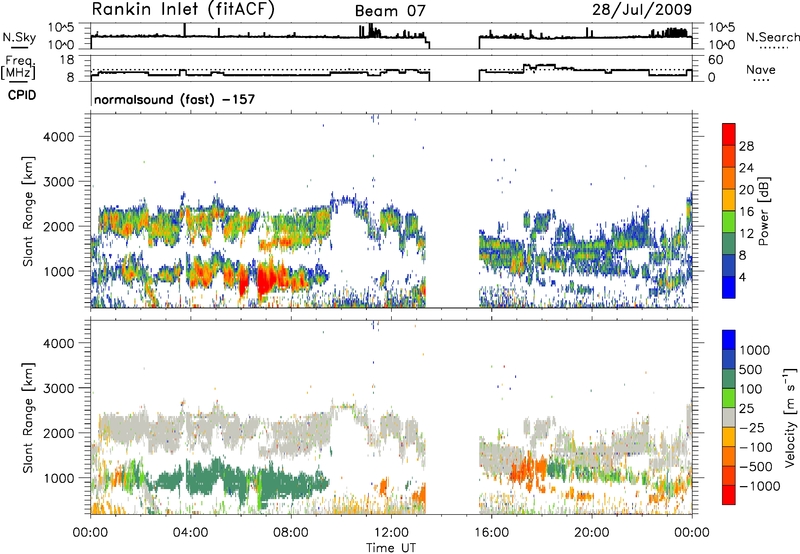The image size is (800, 554).
Task: Click the '04:00' time tick label
Action: pyautogui.click(x=190, y=533)
